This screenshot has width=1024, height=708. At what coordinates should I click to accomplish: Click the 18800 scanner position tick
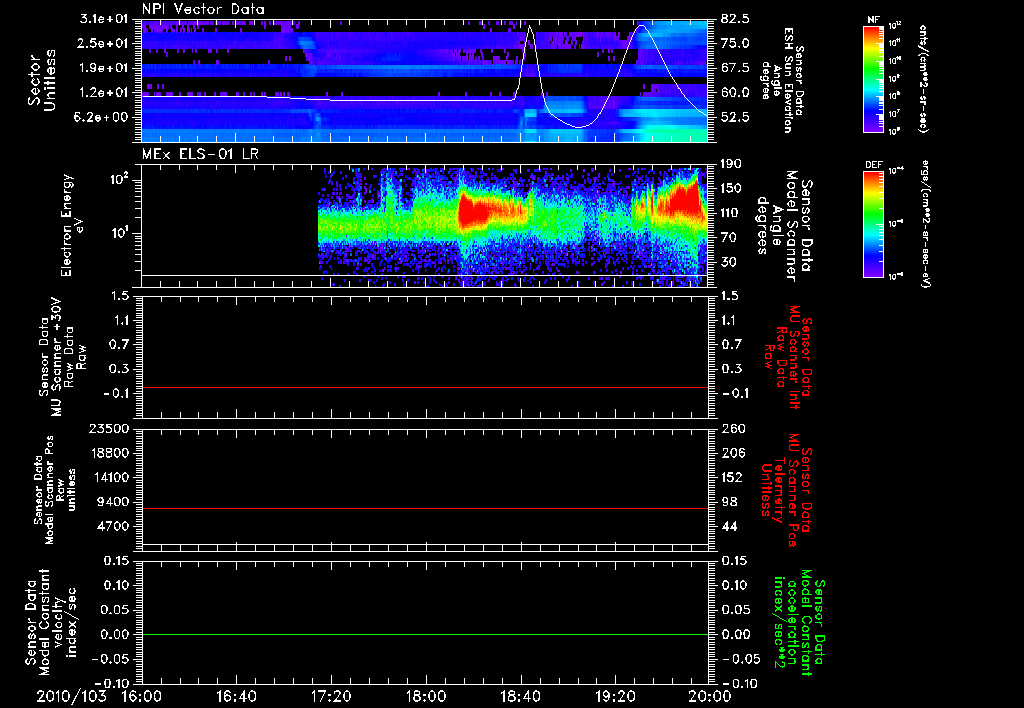[x=108, y=453]
